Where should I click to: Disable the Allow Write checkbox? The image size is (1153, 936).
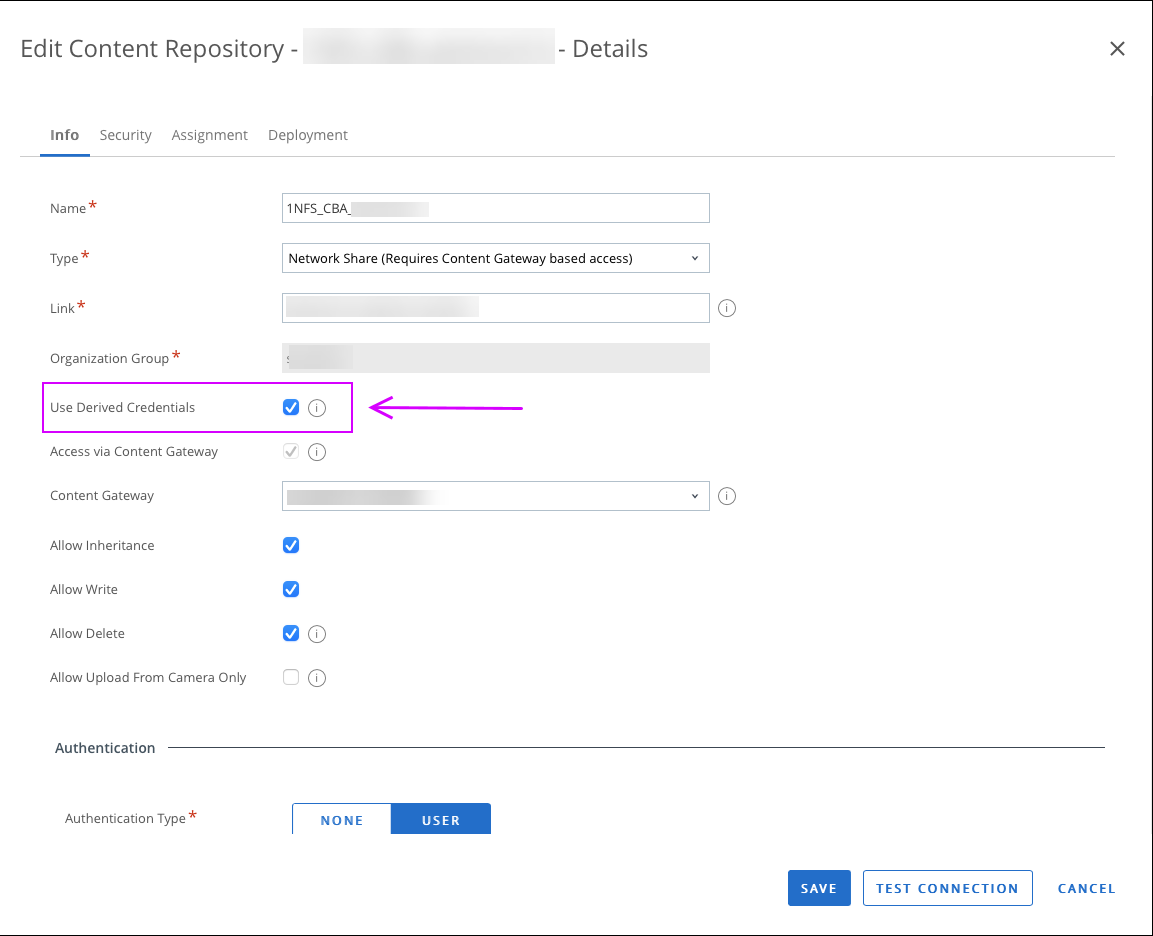pos(291,589)
